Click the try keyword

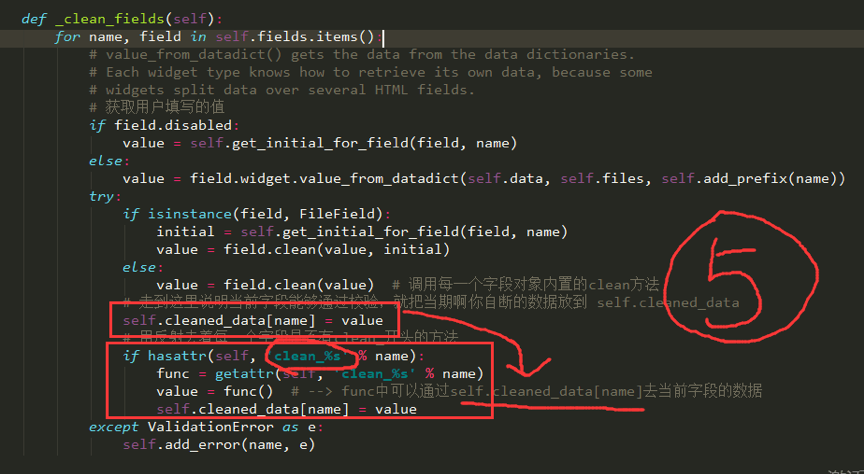tap(101, 197)
